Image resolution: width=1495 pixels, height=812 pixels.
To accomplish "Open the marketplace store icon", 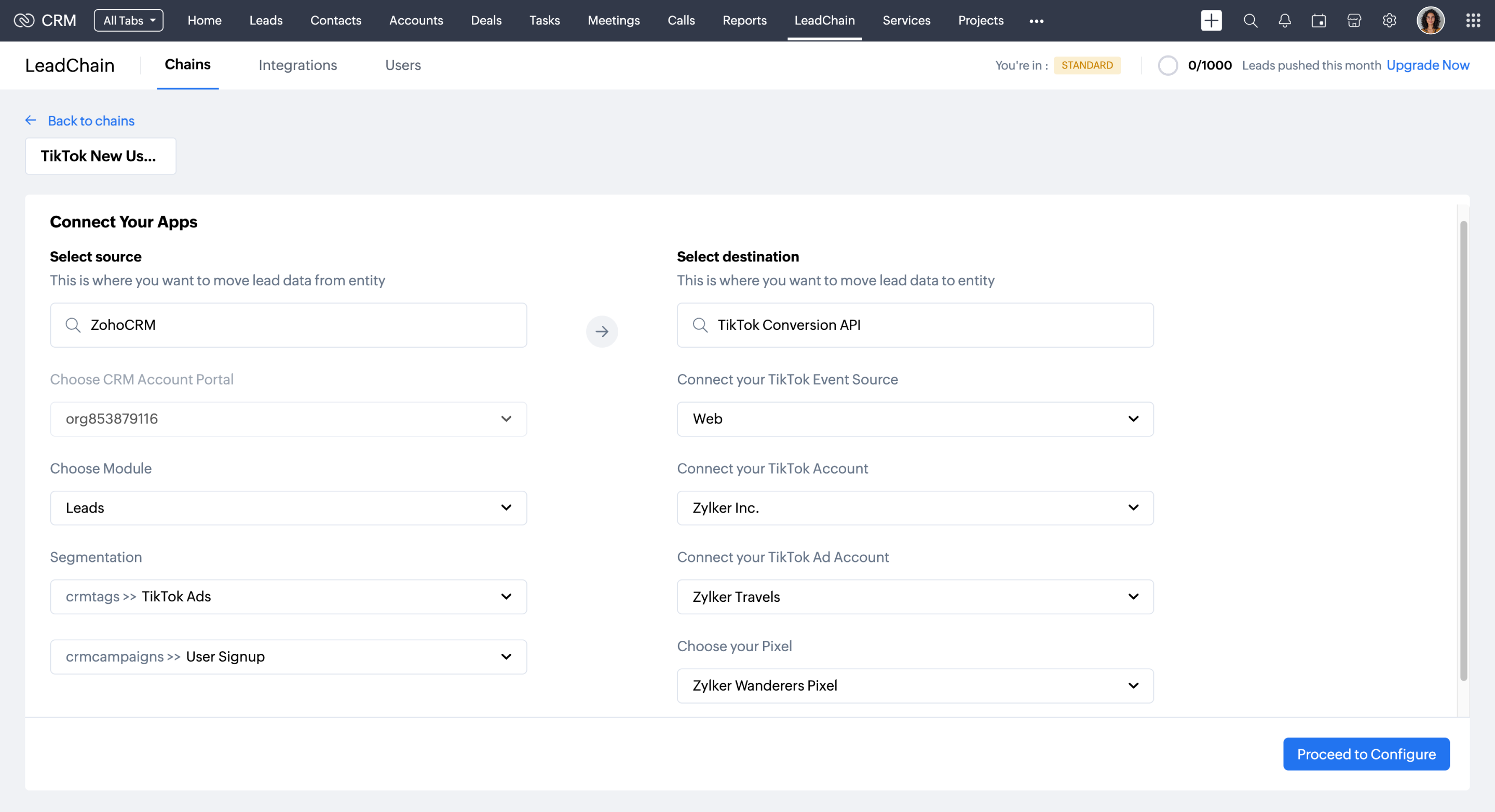I will click(x=1354, y=21).
